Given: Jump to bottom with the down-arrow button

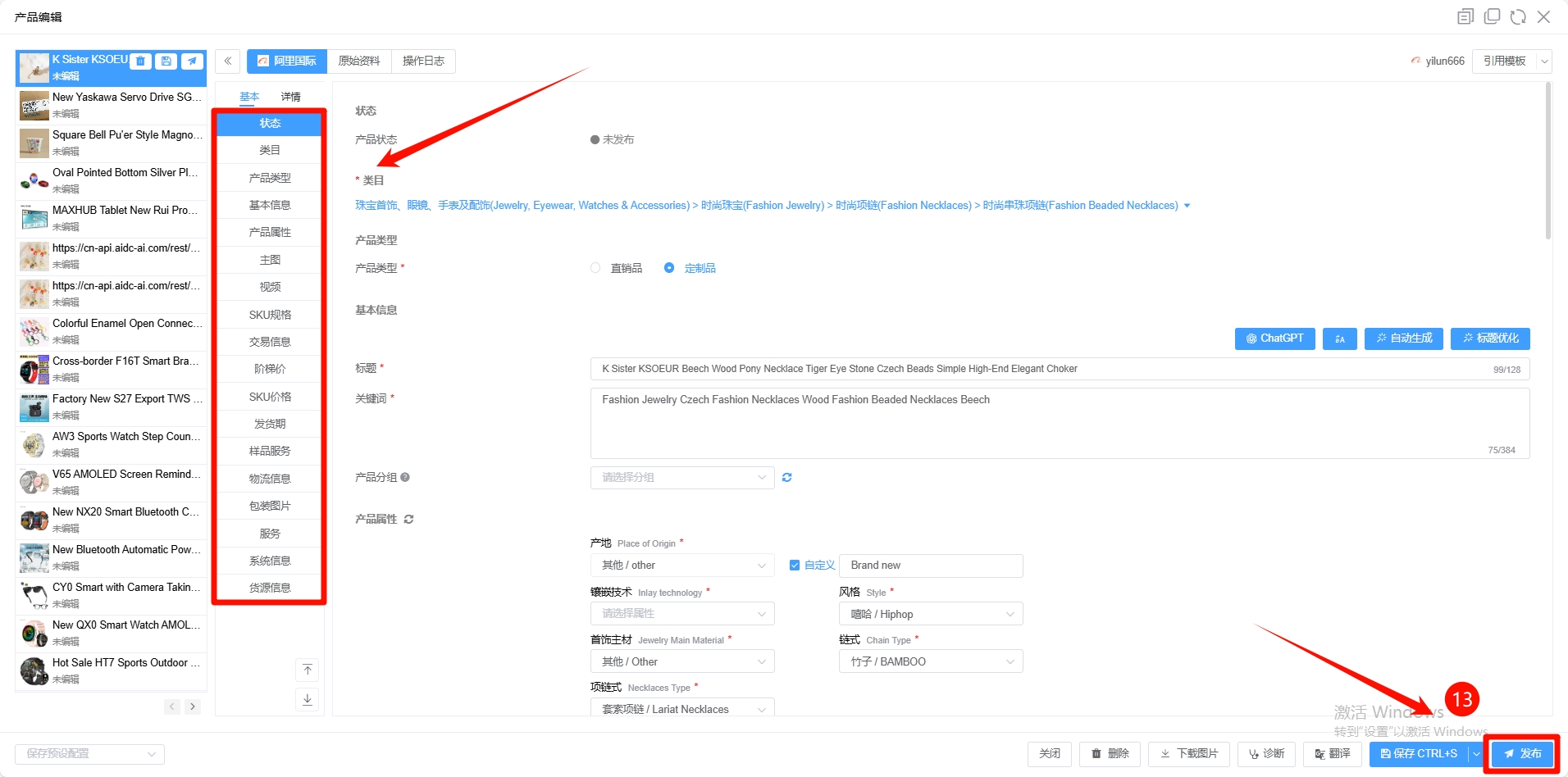Looking at the screenshot, I should [x=308, y=699].
